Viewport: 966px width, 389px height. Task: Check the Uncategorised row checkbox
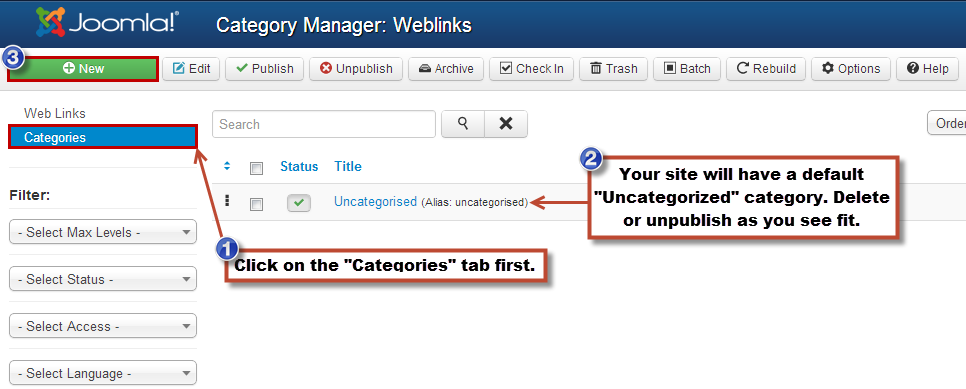256,204
